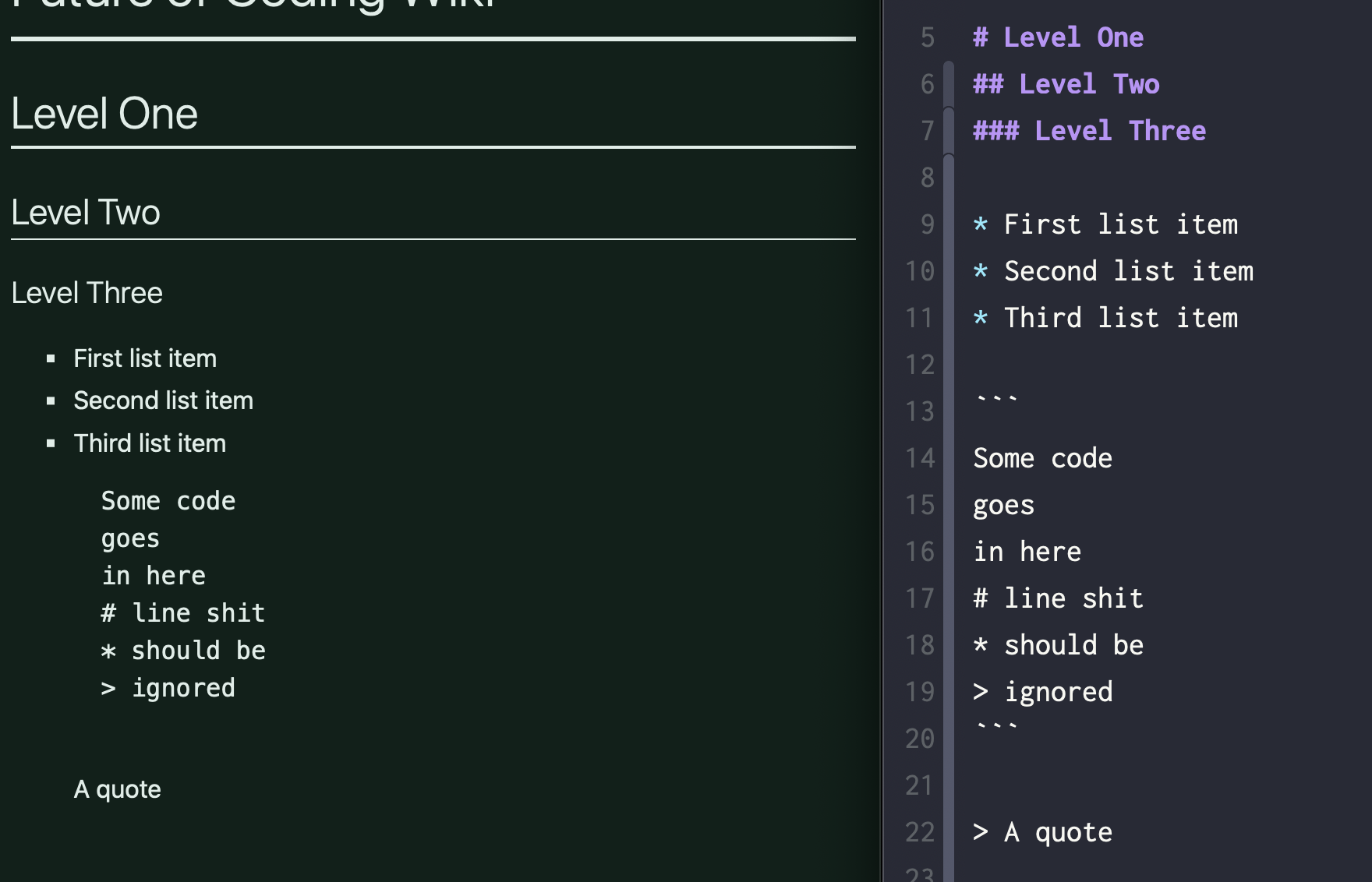Screen dimensions: 1372x882
Task: Click the 'Level One' heading in preview
Action: pyautogui.click(x=104, y=114)
